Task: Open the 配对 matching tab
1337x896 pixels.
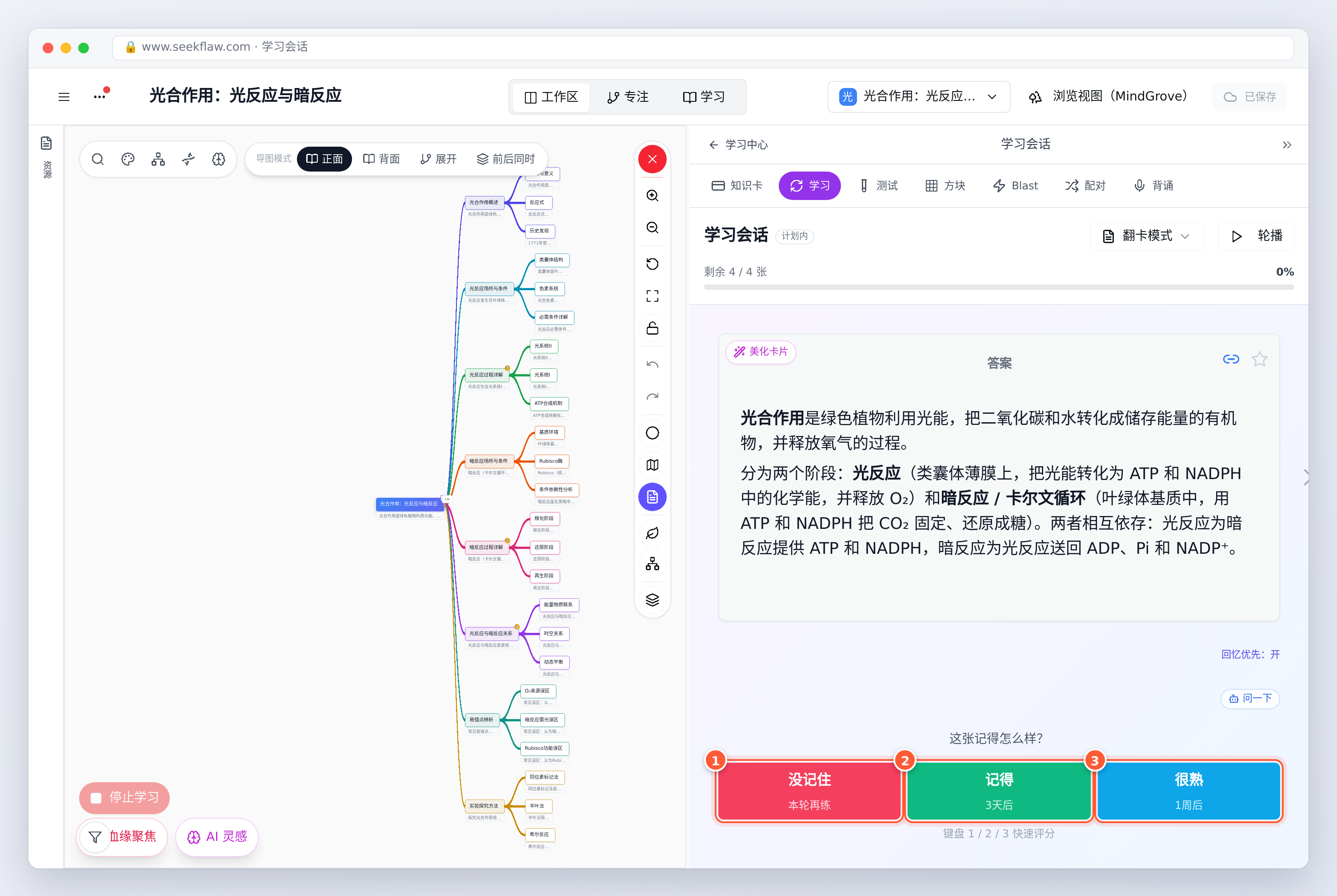Action: [x=1085, y=186]
